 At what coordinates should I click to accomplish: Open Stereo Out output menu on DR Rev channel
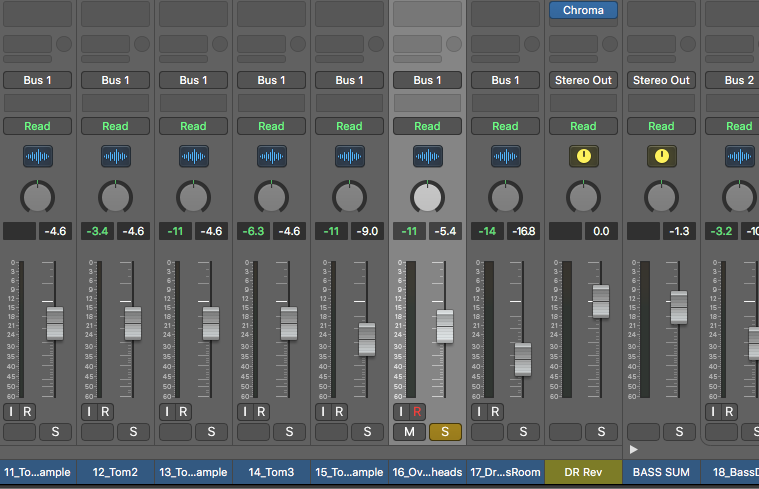click(x=583, y=80)
